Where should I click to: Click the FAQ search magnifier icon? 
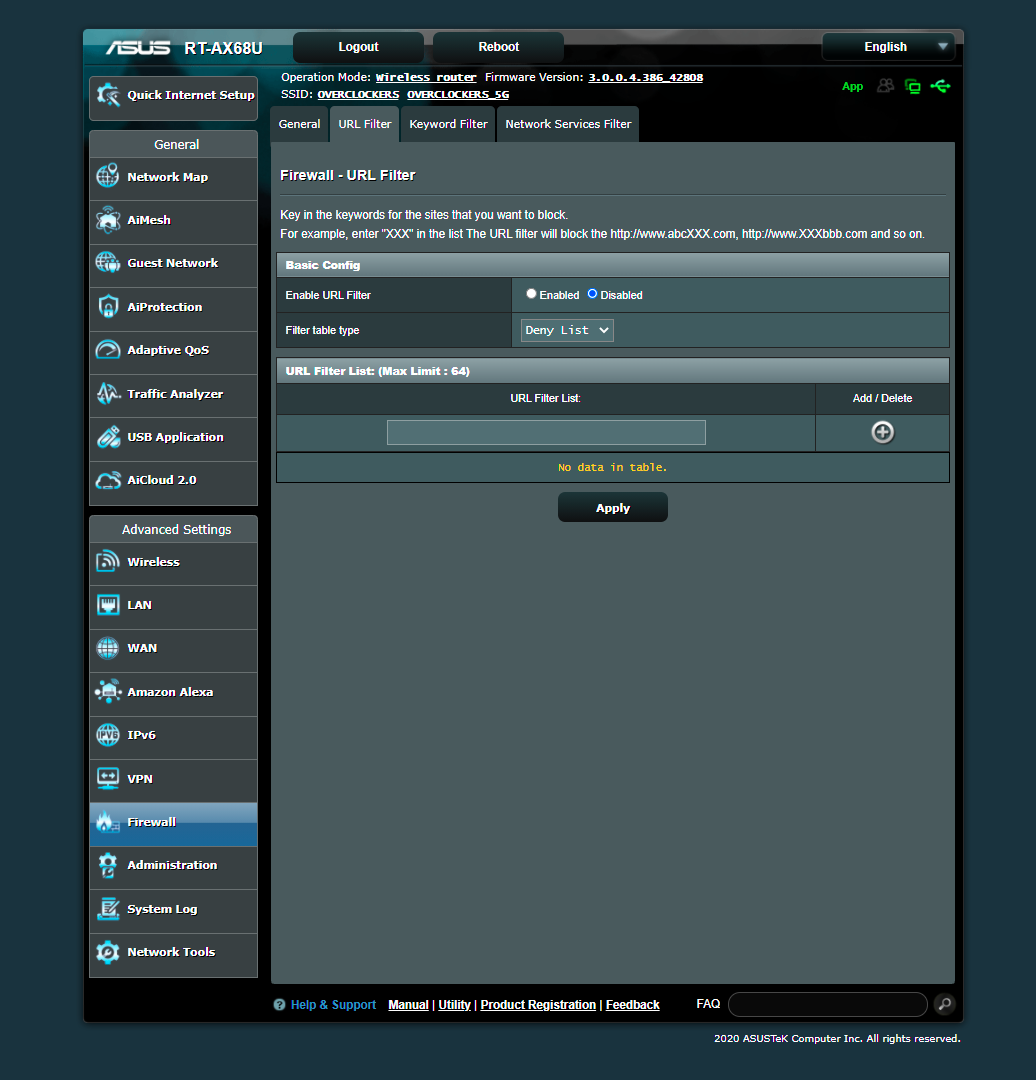coord(945,1004)
